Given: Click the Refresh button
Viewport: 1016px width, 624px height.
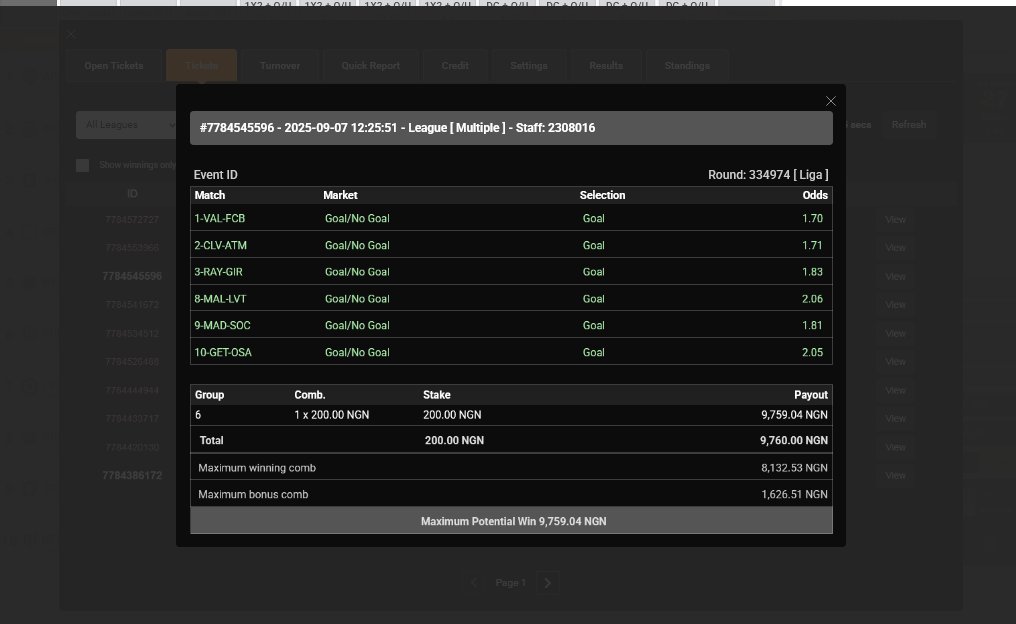Looking at the screenshot, I should [908, 124].
